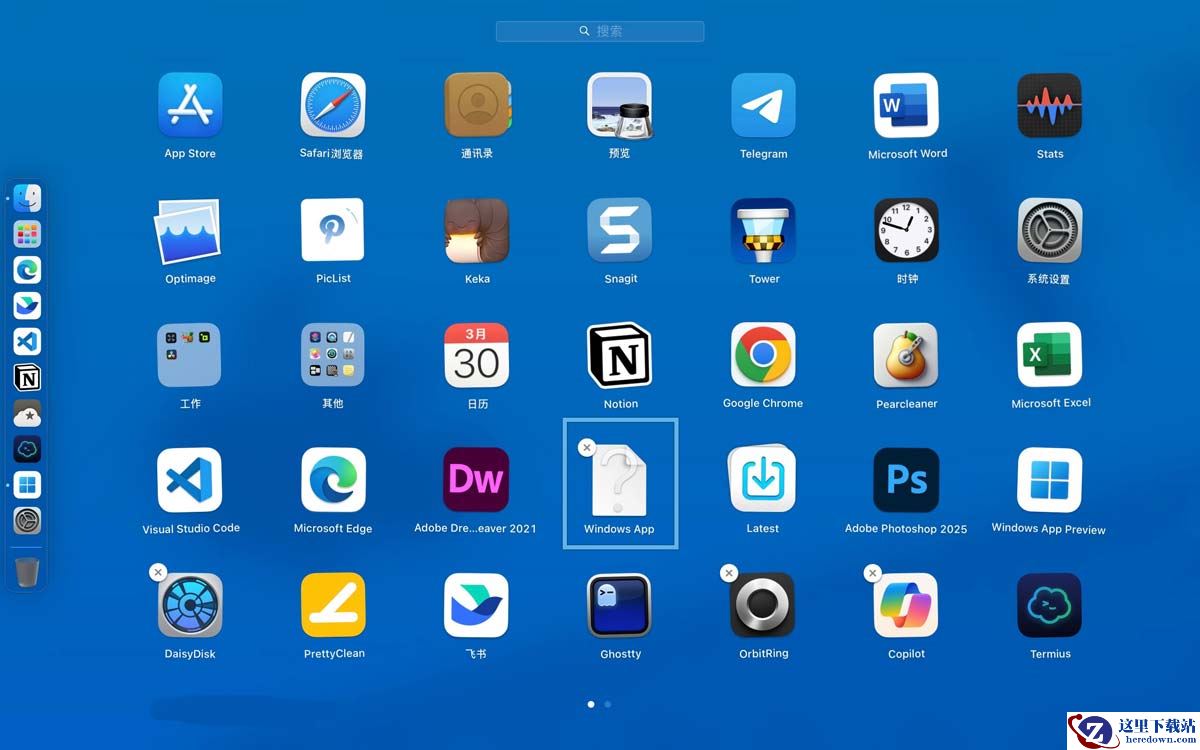Open the 其他 folder
Viewport: 1200px width, 750px height.
(333, 355)
